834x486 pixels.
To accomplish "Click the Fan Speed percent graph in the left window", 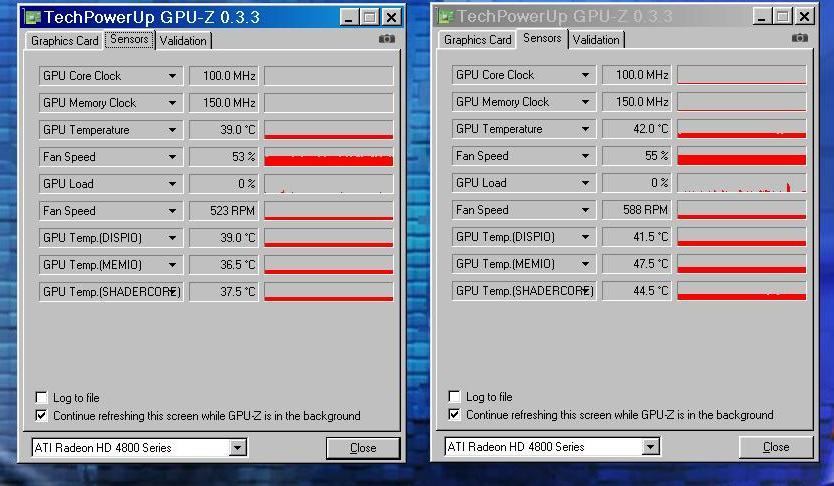I will 329,157.
